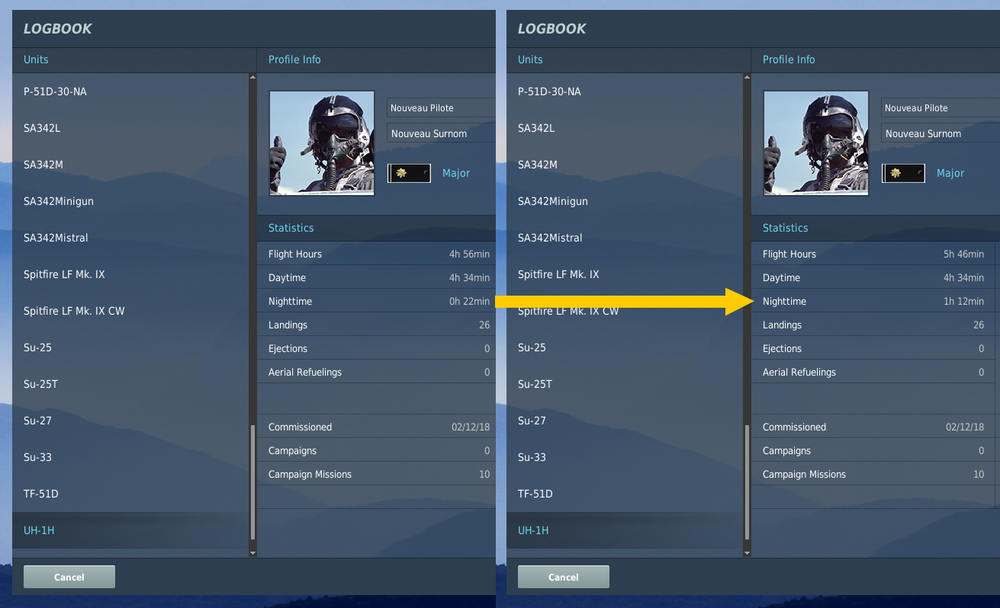Click Nighttime 0h 22min value, left Logbook
1000x608 pixels.
pyautogui.click(x=469, y=301)
